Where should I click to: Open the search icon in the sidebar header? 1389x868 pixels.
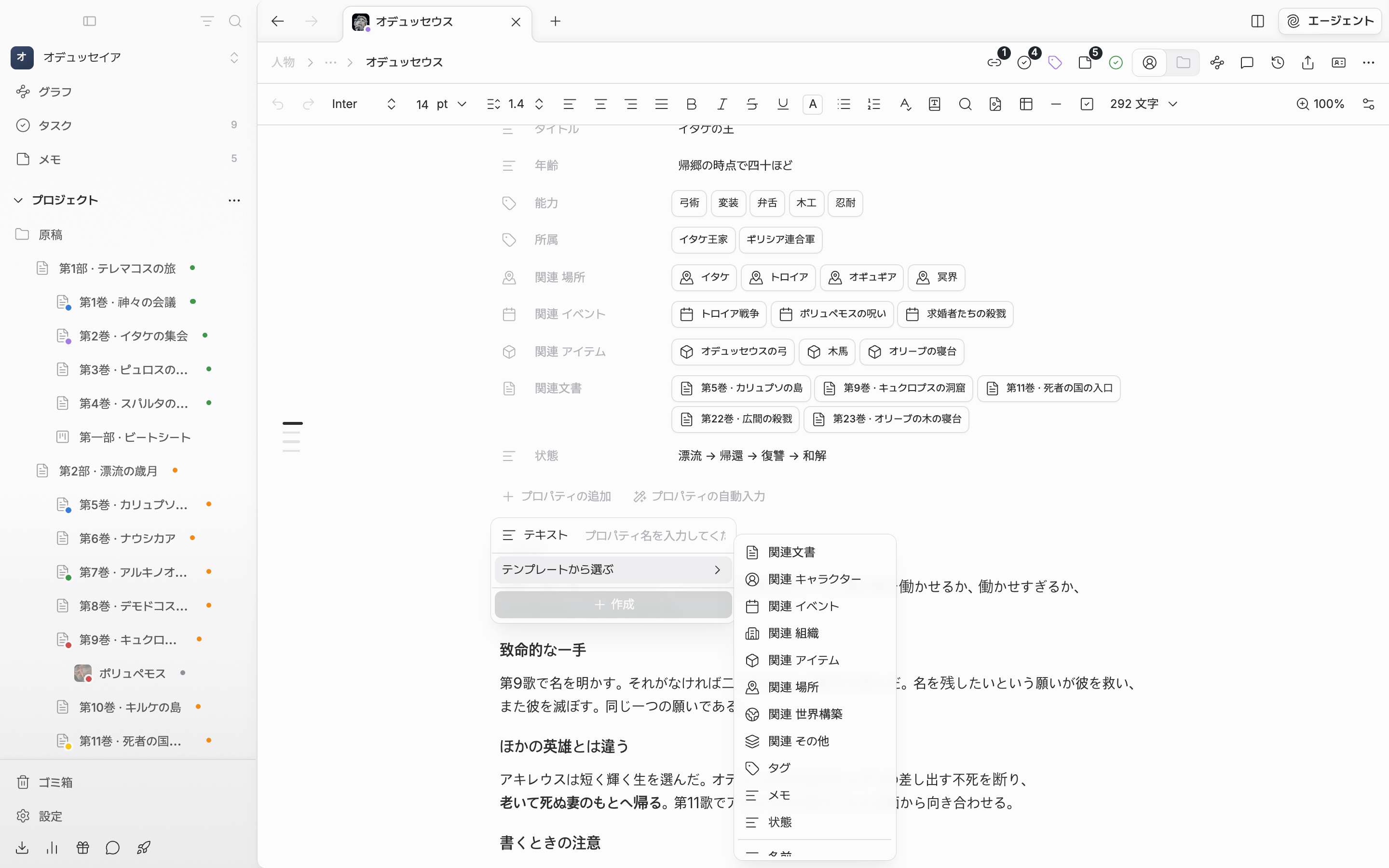pos(235,21)
